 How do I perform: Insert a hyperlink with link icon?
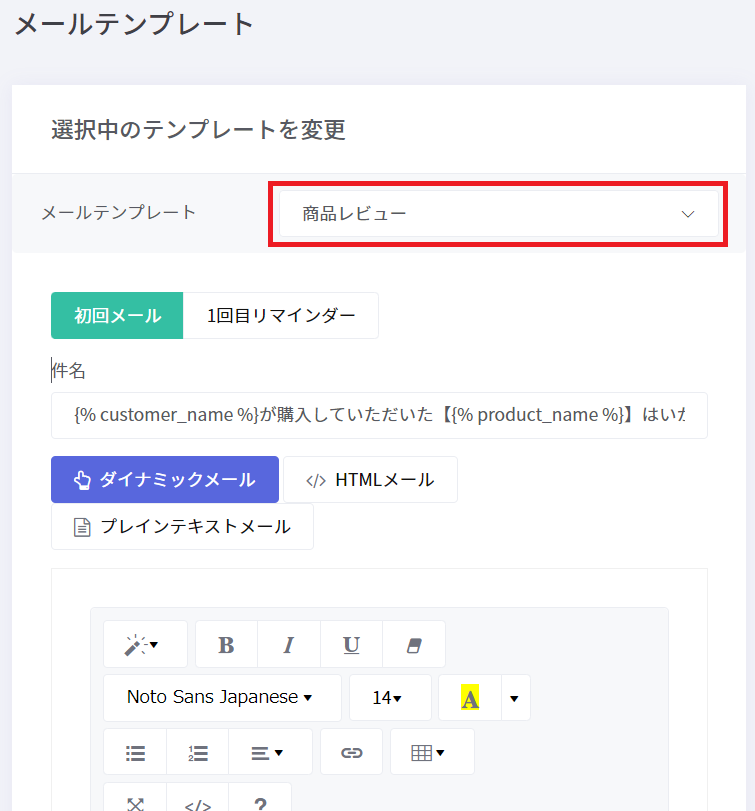click(351, 753)
